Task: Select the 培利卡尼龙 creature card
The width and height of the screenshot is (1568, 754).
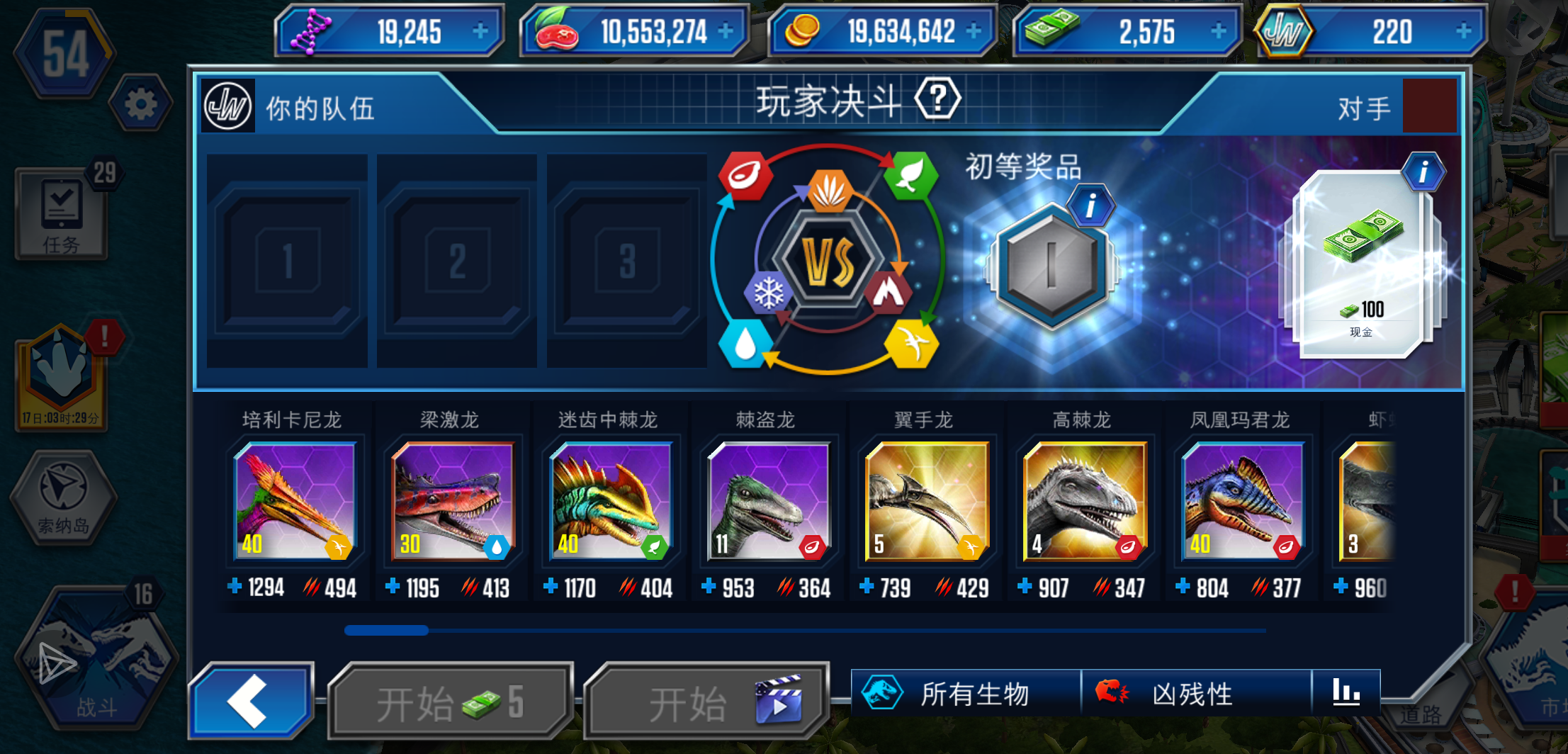Action: (x=293, y=502)
